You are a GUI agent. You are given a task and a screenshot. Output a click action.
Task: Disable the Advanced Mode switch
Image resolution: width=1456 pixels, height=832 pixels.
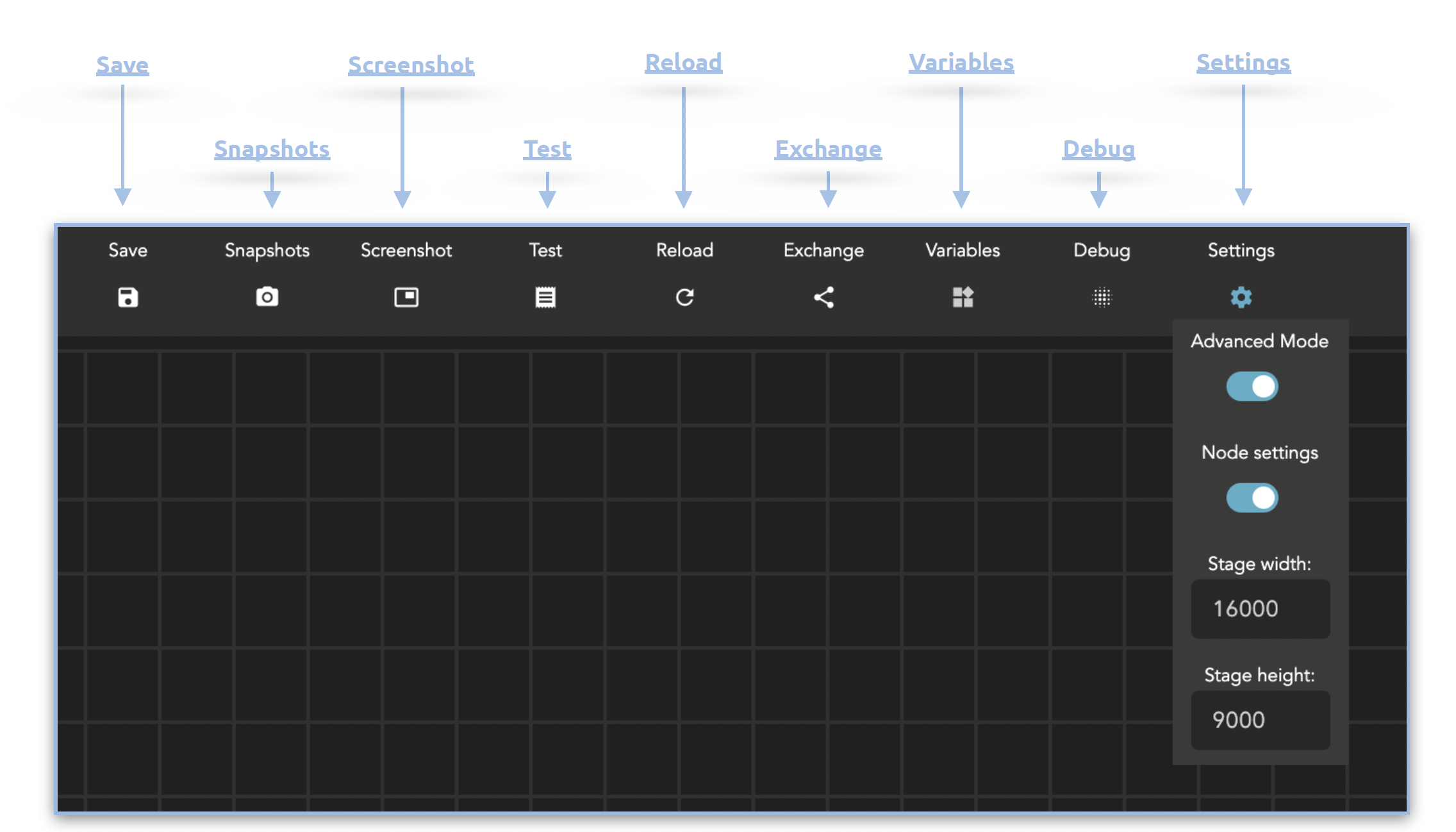tap(1252, 387)
